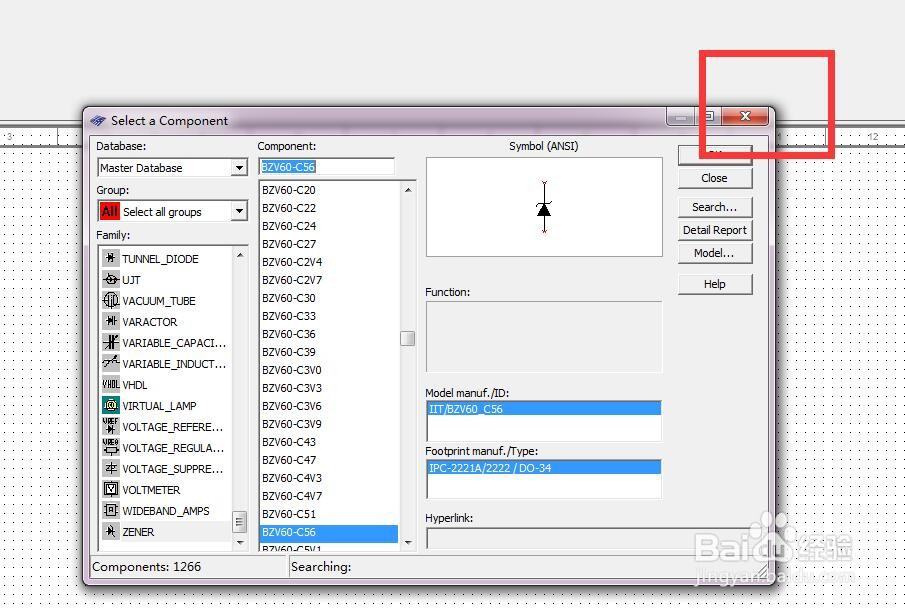Open the Group dropdown arrow
The width and height of the screenshot is (905, 608).
coord(239,211)
